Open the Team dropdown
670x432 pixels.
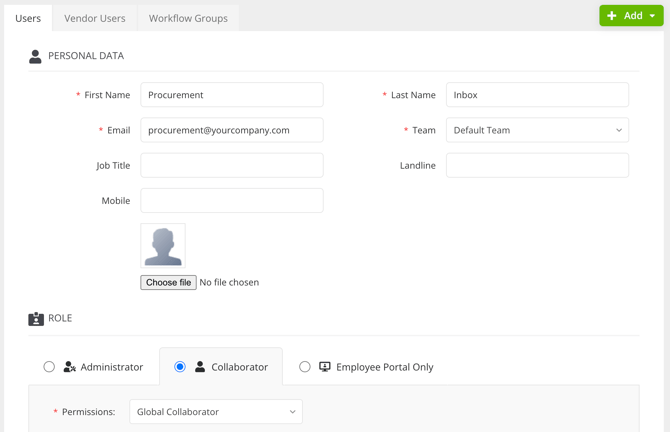[x=537, y=130]
